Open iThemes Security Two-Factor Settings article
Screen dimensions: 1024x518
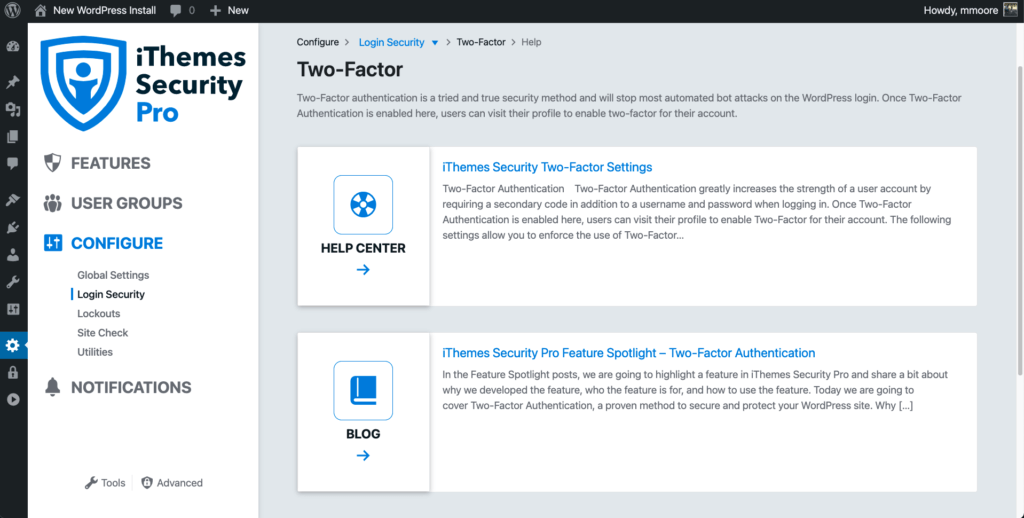(547, 167)
